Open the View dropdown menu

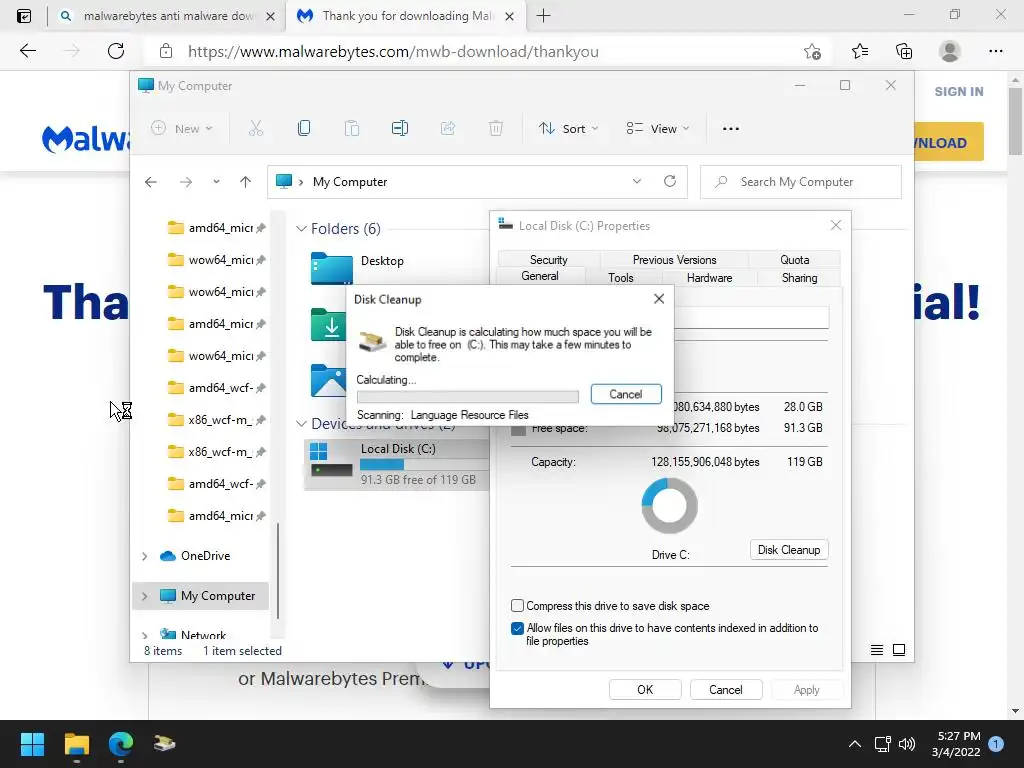click(x=658, y=129)
